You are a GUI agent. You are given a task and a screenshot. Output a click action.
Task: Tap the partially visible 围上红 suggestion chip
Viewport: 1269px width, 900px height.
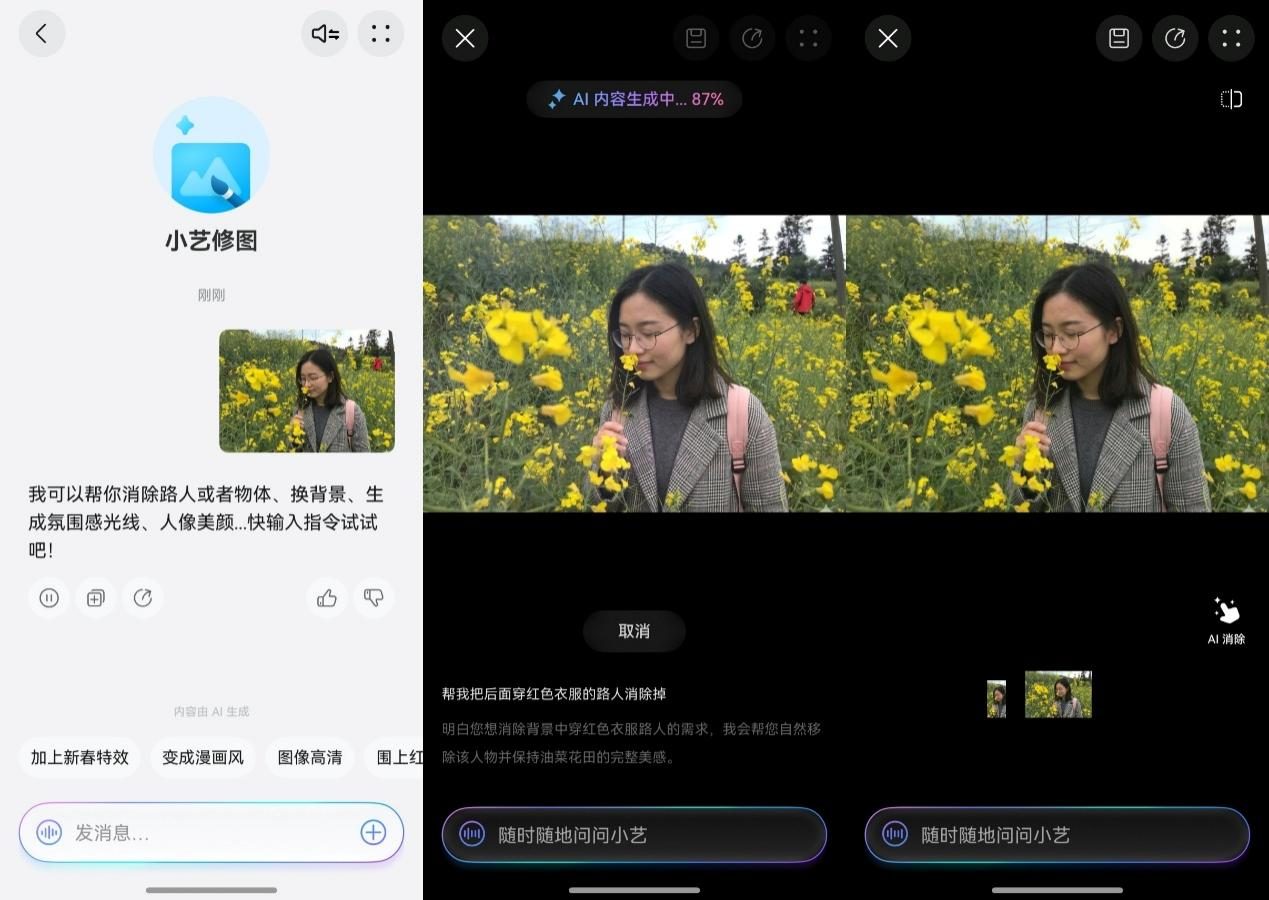coord(394,757)
